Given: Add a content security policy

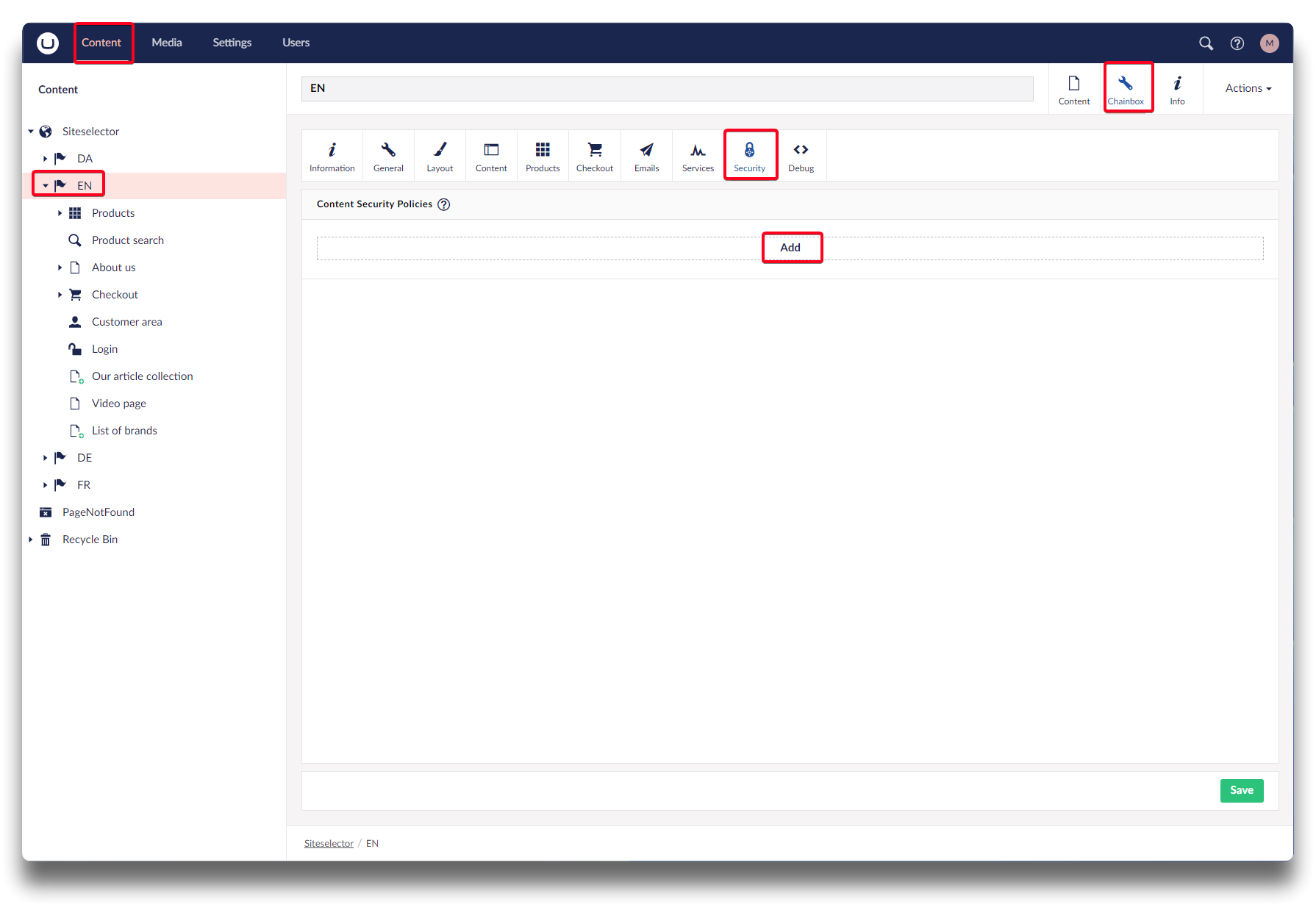Looking at the screenshot, I should [x=790, y=248].
